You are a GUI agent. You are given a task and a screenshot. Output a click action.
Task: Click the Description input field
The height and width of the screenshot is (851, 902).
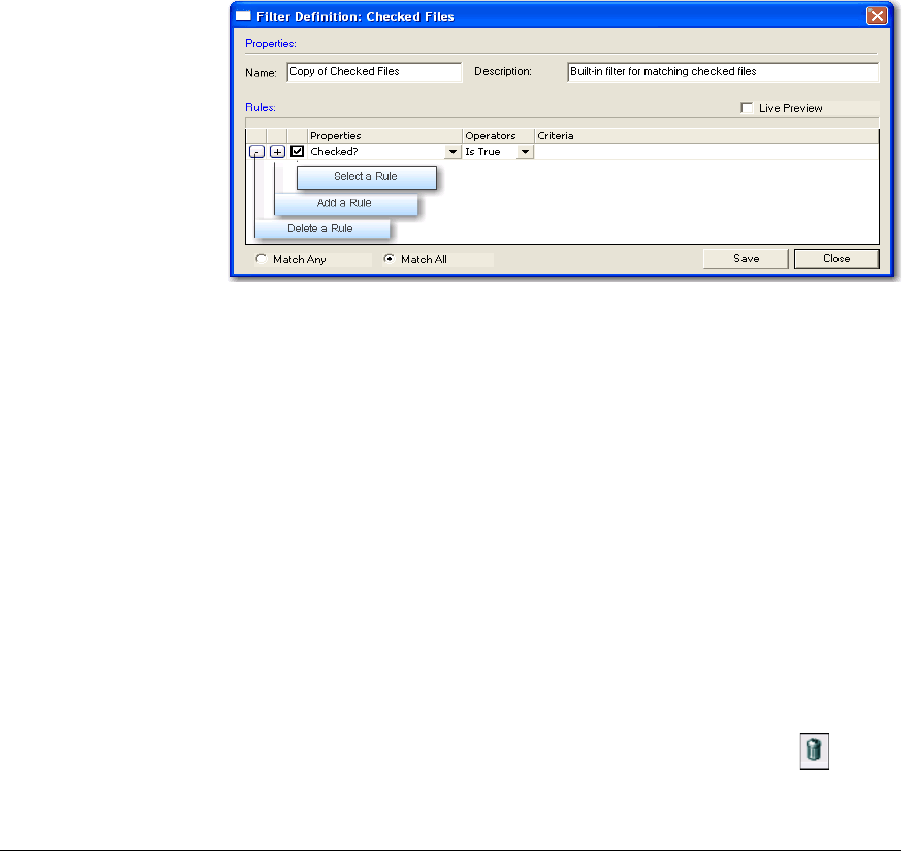point(723,72)
